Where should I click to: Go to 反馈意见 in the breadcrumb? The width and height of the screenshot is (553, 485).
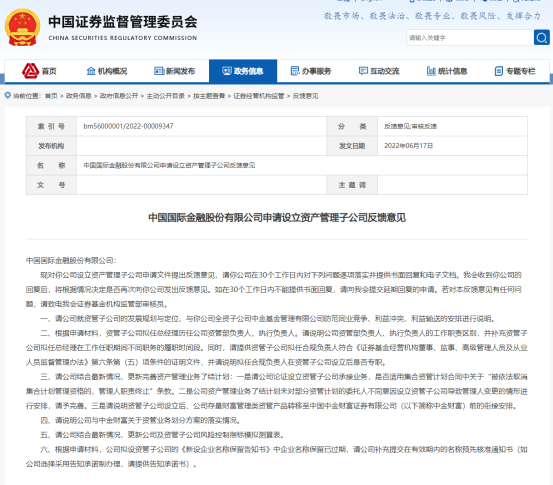[305, 96]
